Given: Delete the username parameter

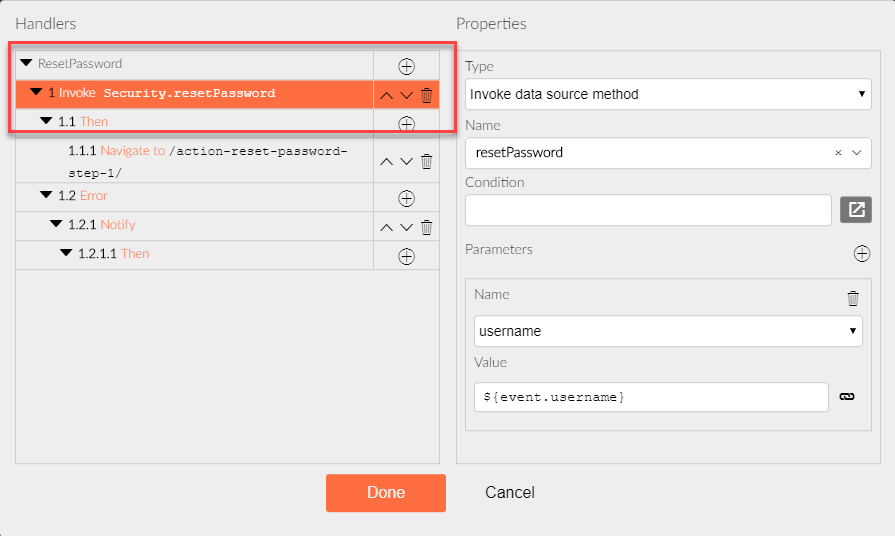Looking at the screenshot, I should pos(853,298).
